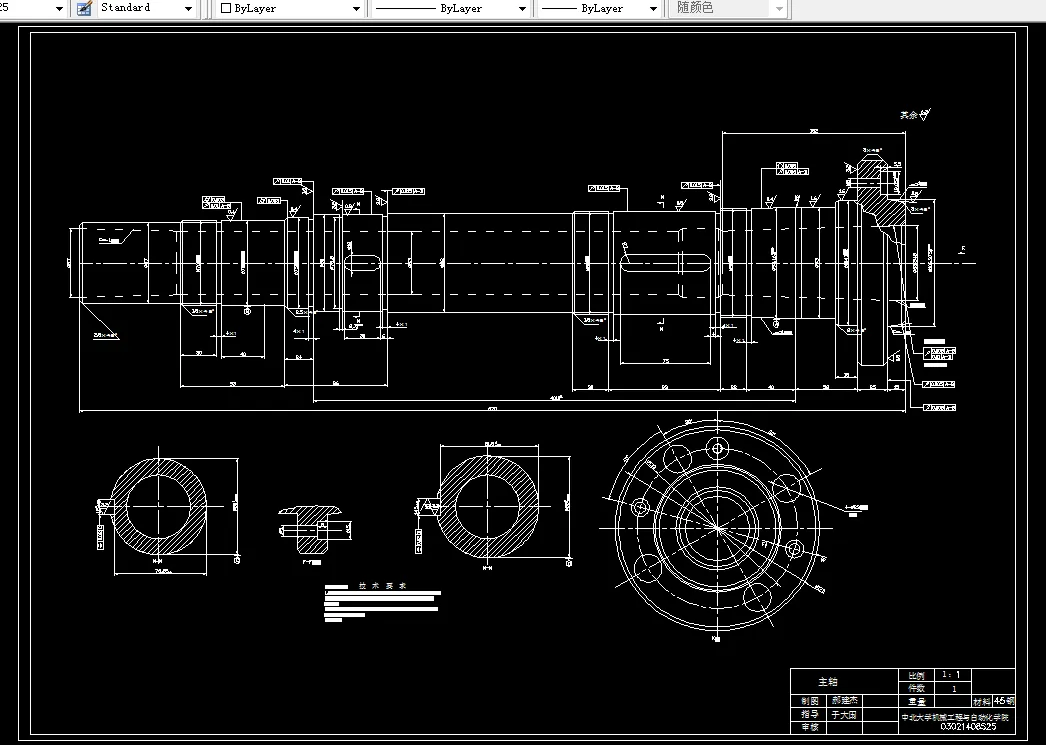Click the flange end view circle center
1046x745 pixels.
(717, 528)
